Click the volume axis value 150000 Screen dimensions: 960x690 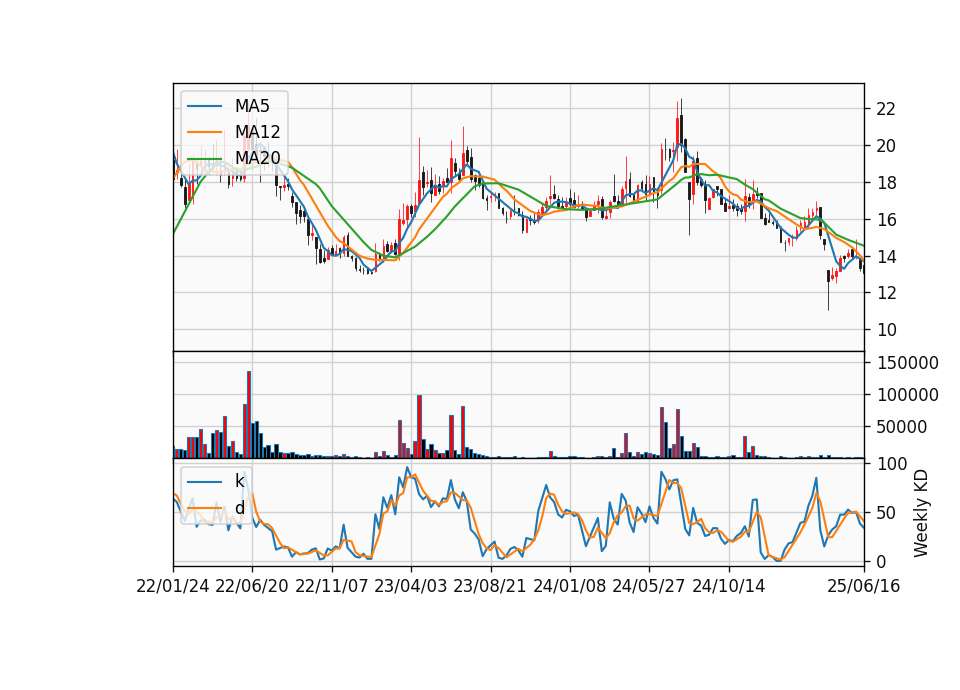pyautogui.click(x=907, y=363)
